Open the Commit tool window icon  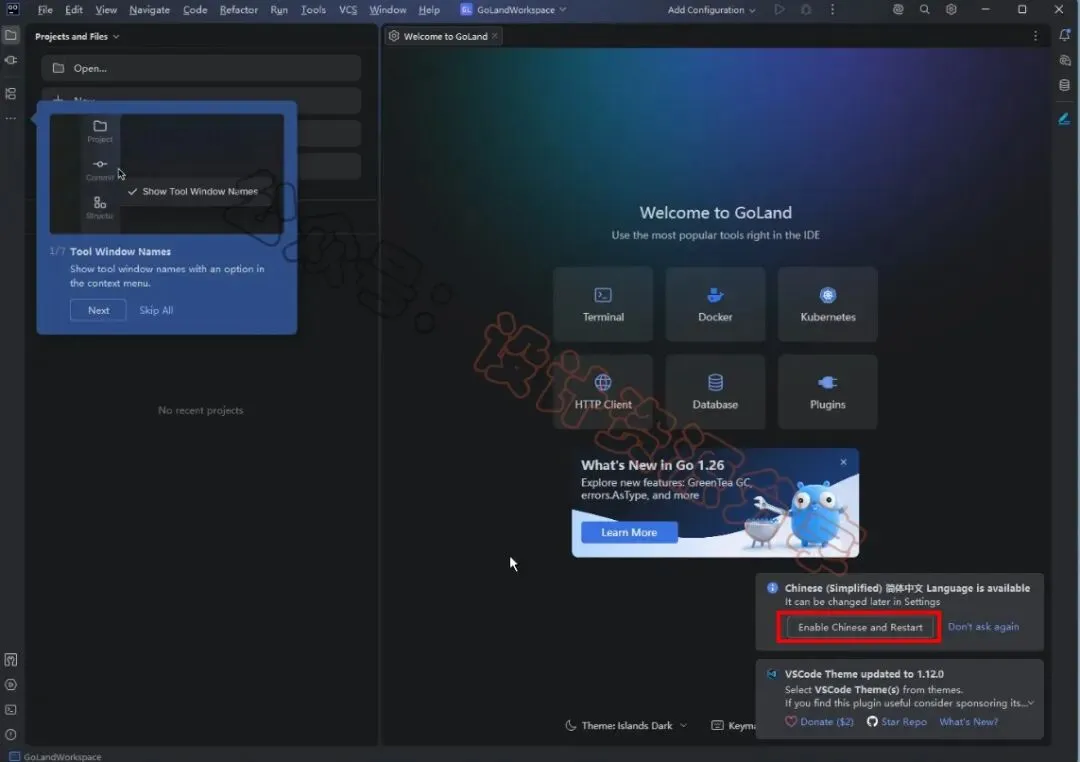click(11, 60)
